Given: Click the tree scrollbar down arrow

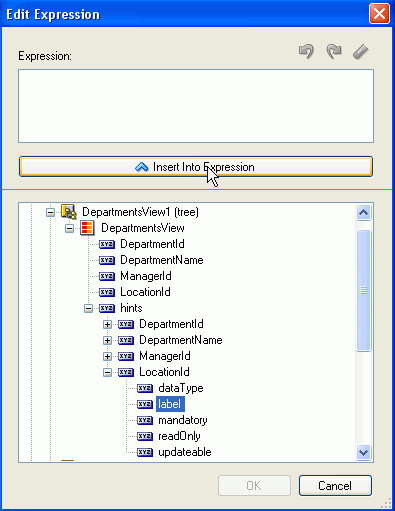Looking at the screenshot, I should [363, 452].
